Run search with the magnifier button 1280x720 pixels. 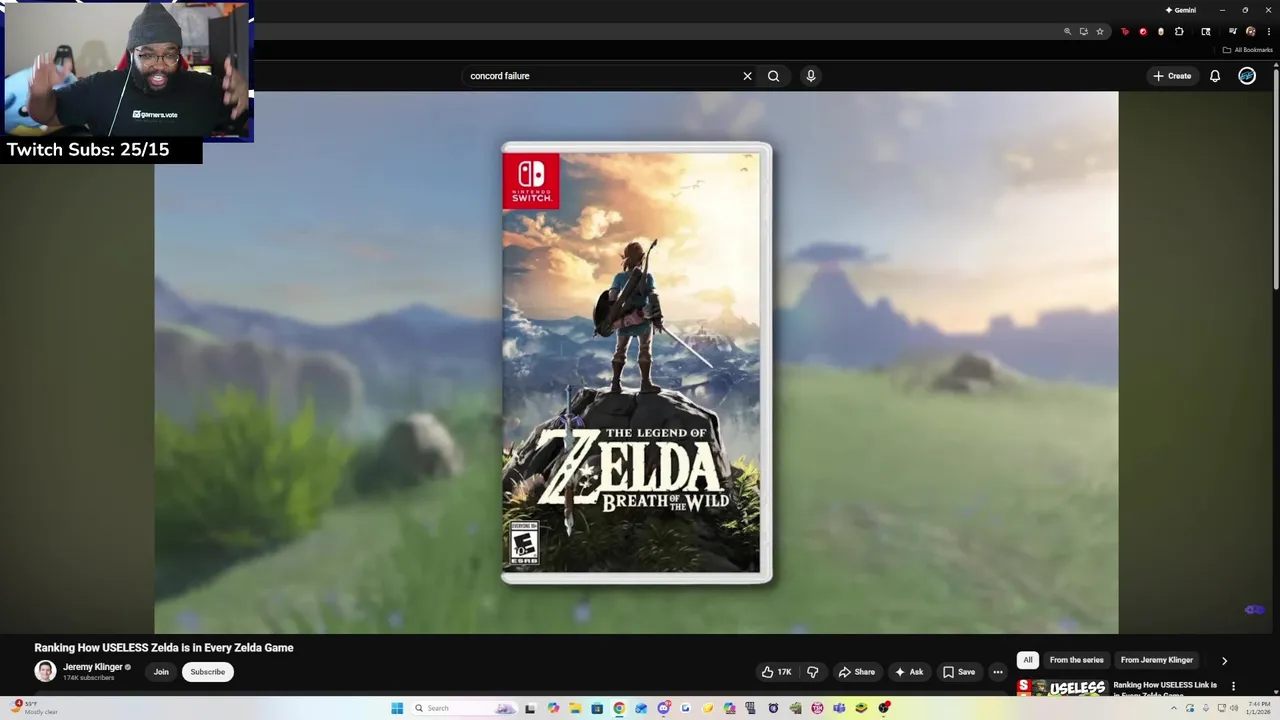(x=773, y=76)
